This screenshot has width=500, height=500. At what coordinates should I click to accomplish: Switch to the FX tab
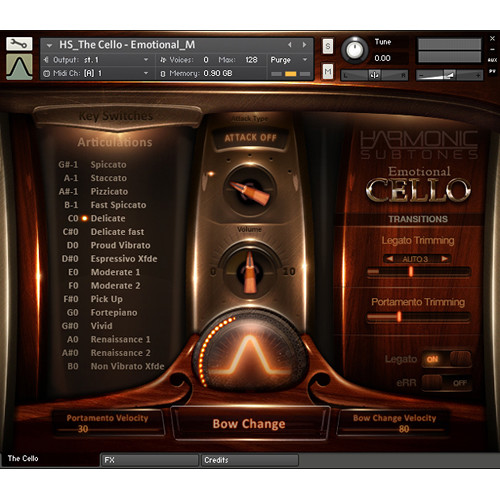(150, 460)
